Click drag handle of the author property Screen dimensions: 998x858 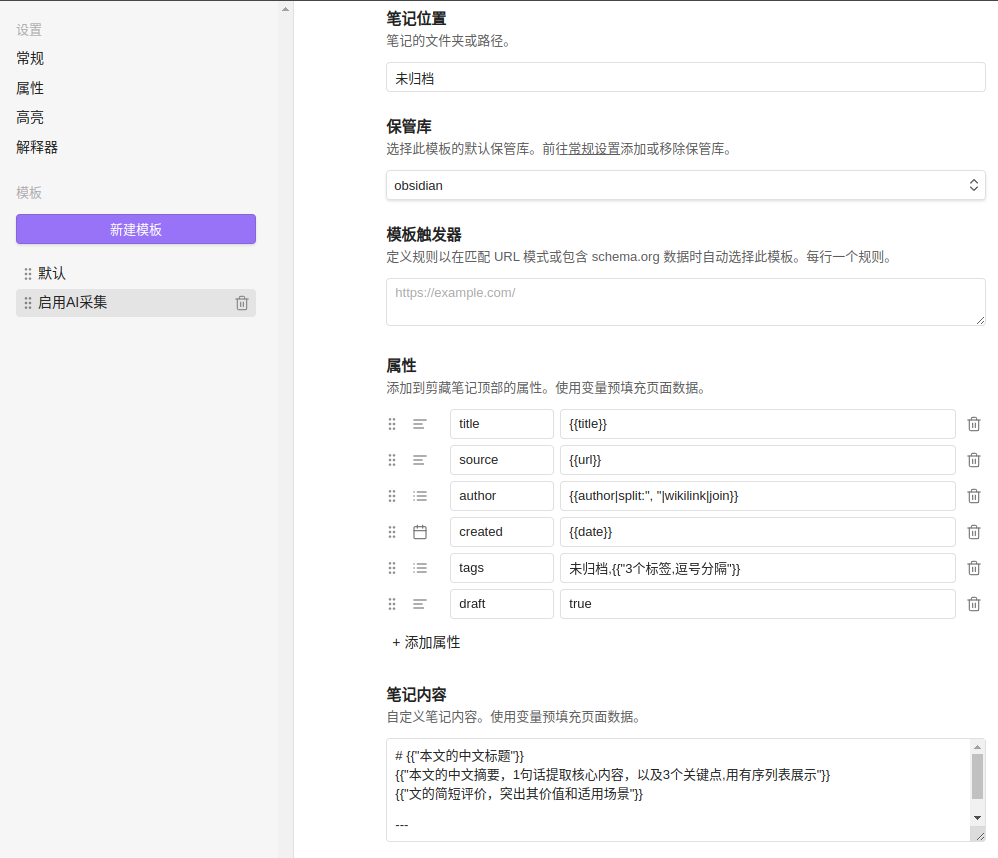[392, 496]
